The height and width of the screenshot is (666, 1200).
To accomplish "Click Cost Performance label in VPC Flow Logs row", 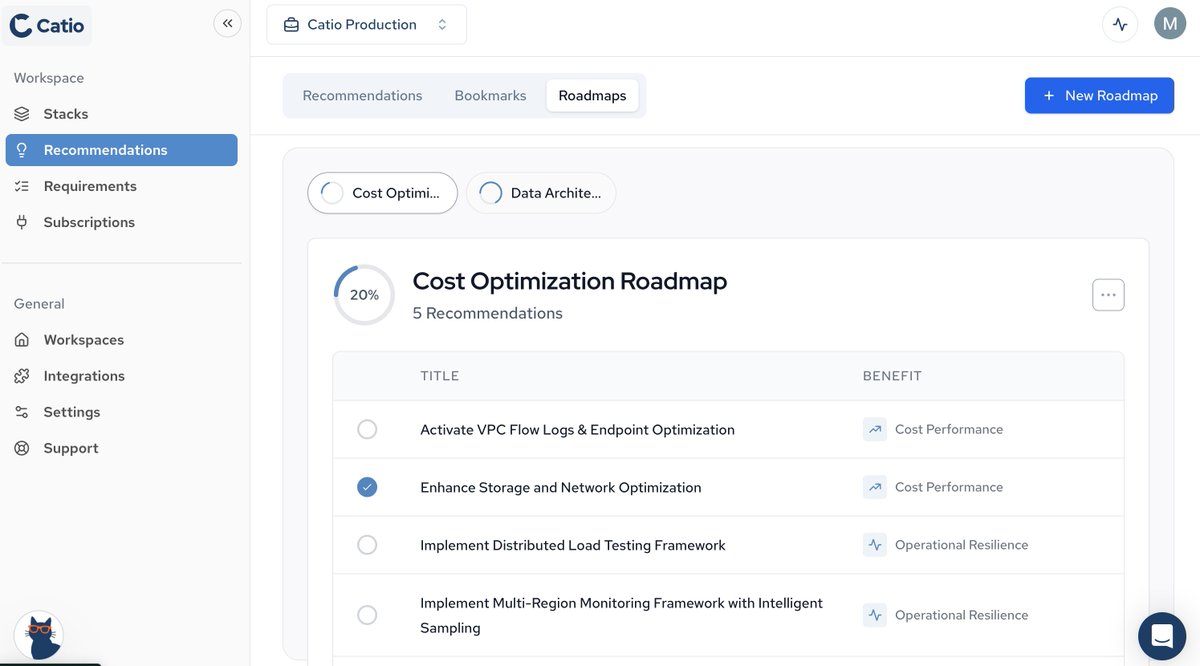I will click(x=949, y=430).
